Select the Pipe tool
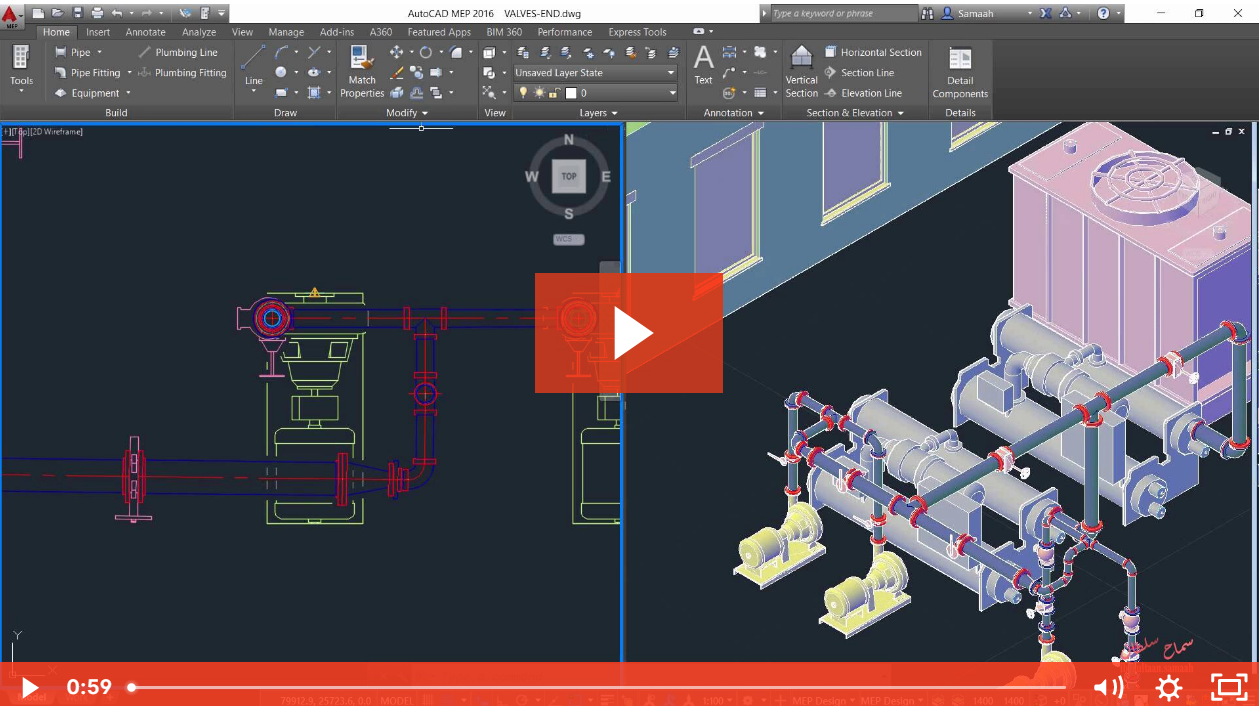1259x706 pixels. [x=73, y=52]
